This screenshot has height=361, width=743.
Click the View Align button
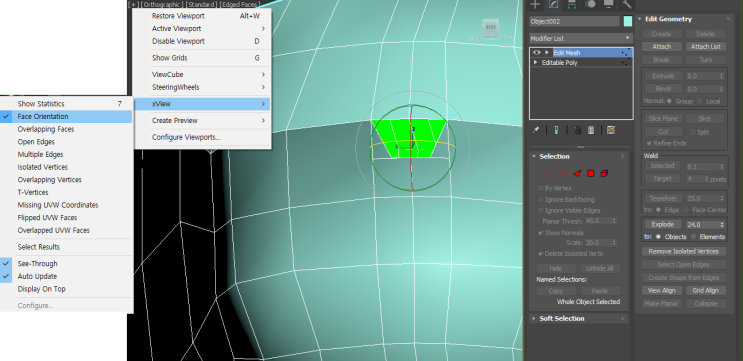(x=661, y=290)
